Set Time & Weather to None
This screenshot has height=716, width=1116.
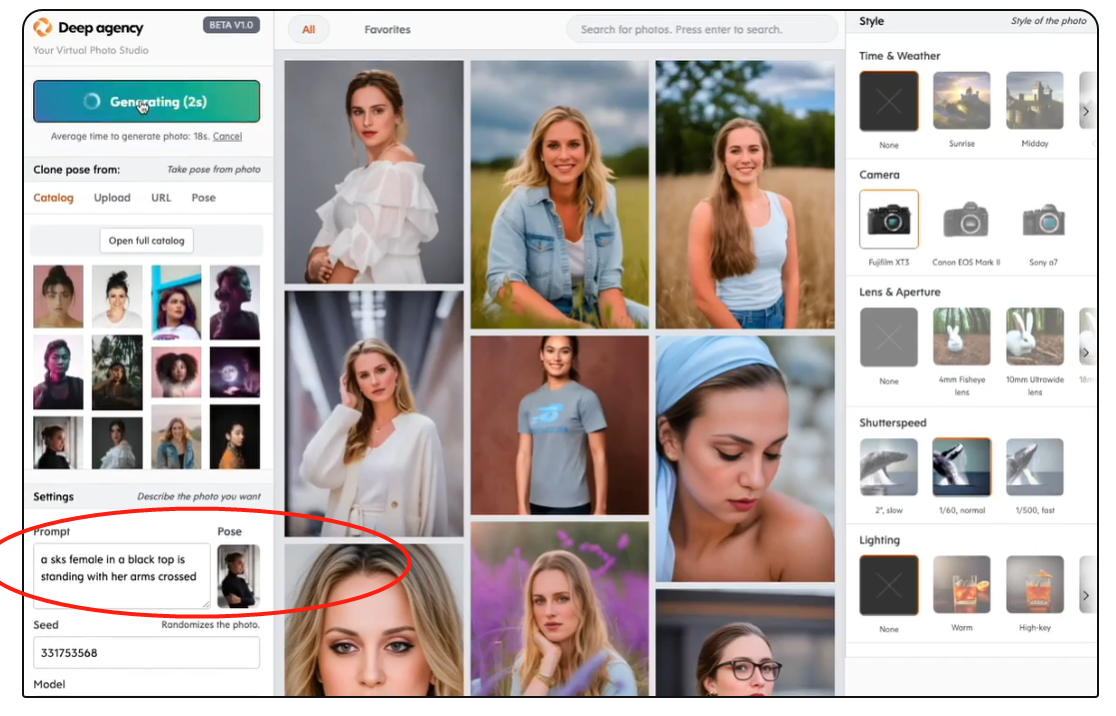click(x=888, y=101)
